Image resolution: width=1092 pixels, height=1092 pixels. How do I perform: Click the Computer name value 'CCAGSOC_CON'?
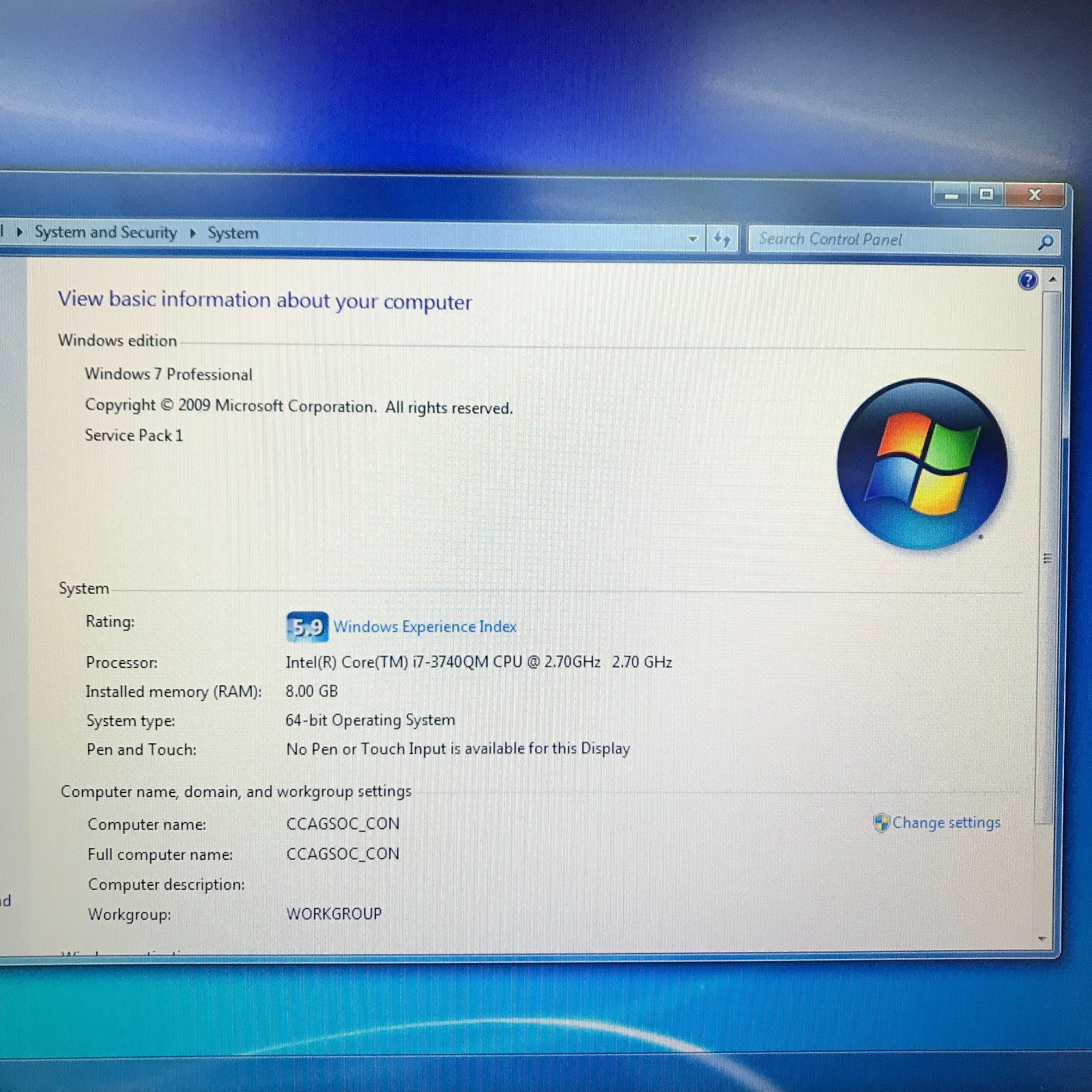pyautogui.click(x=343, y=824)
